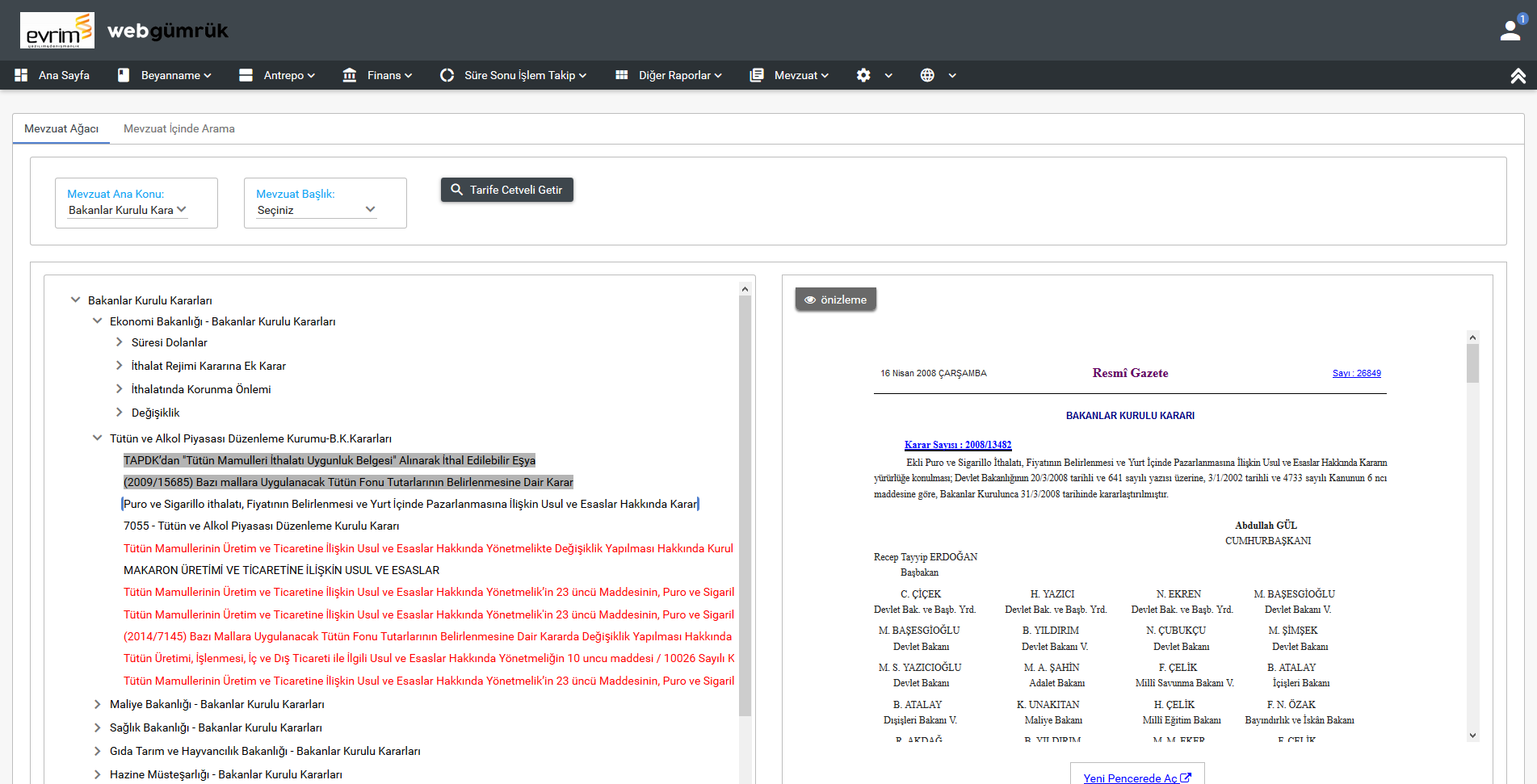
Task: Toggle the önizleme eye preview button
Action: point(835,300)
